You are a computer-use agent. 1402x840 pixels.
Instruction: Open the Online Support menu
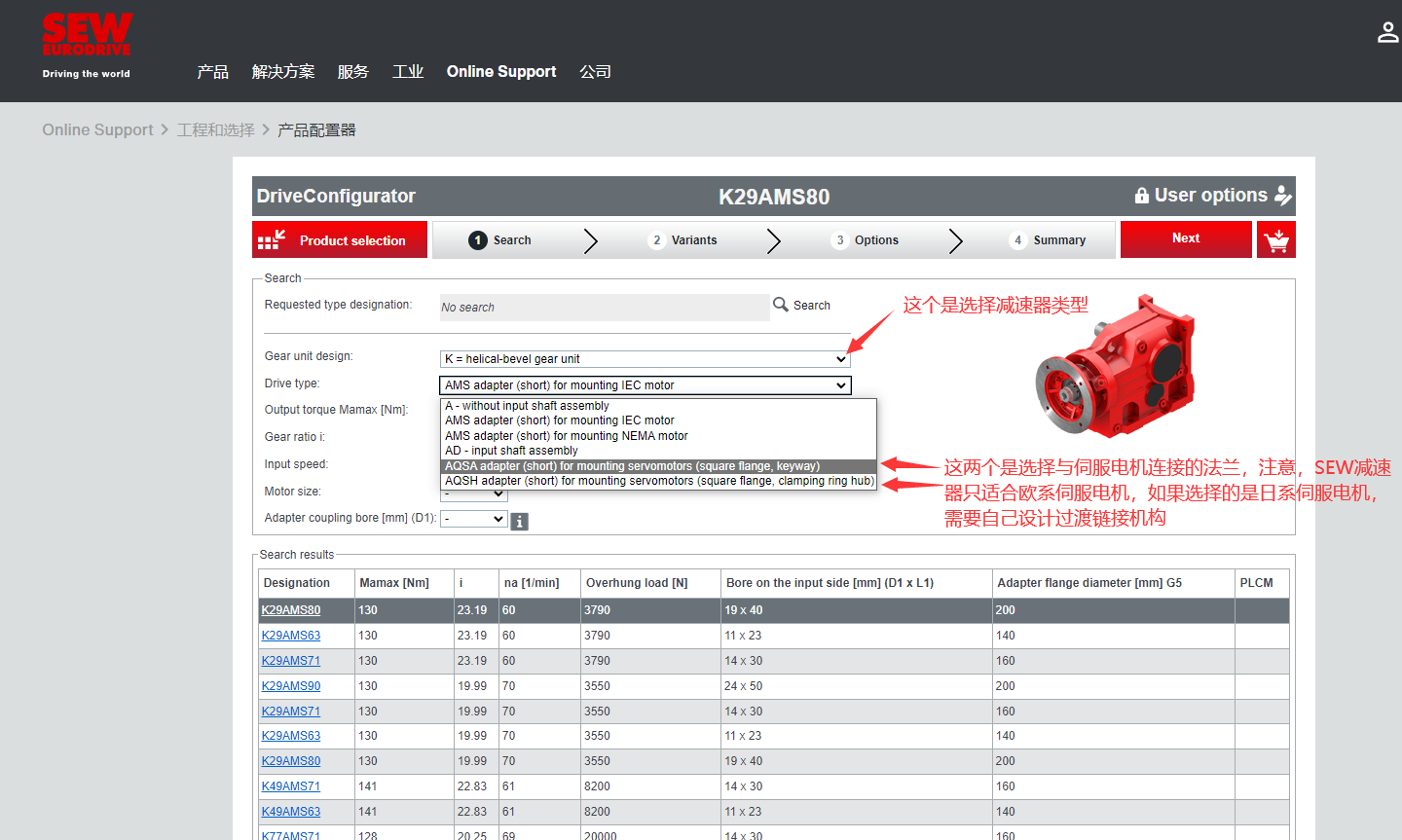501,71
